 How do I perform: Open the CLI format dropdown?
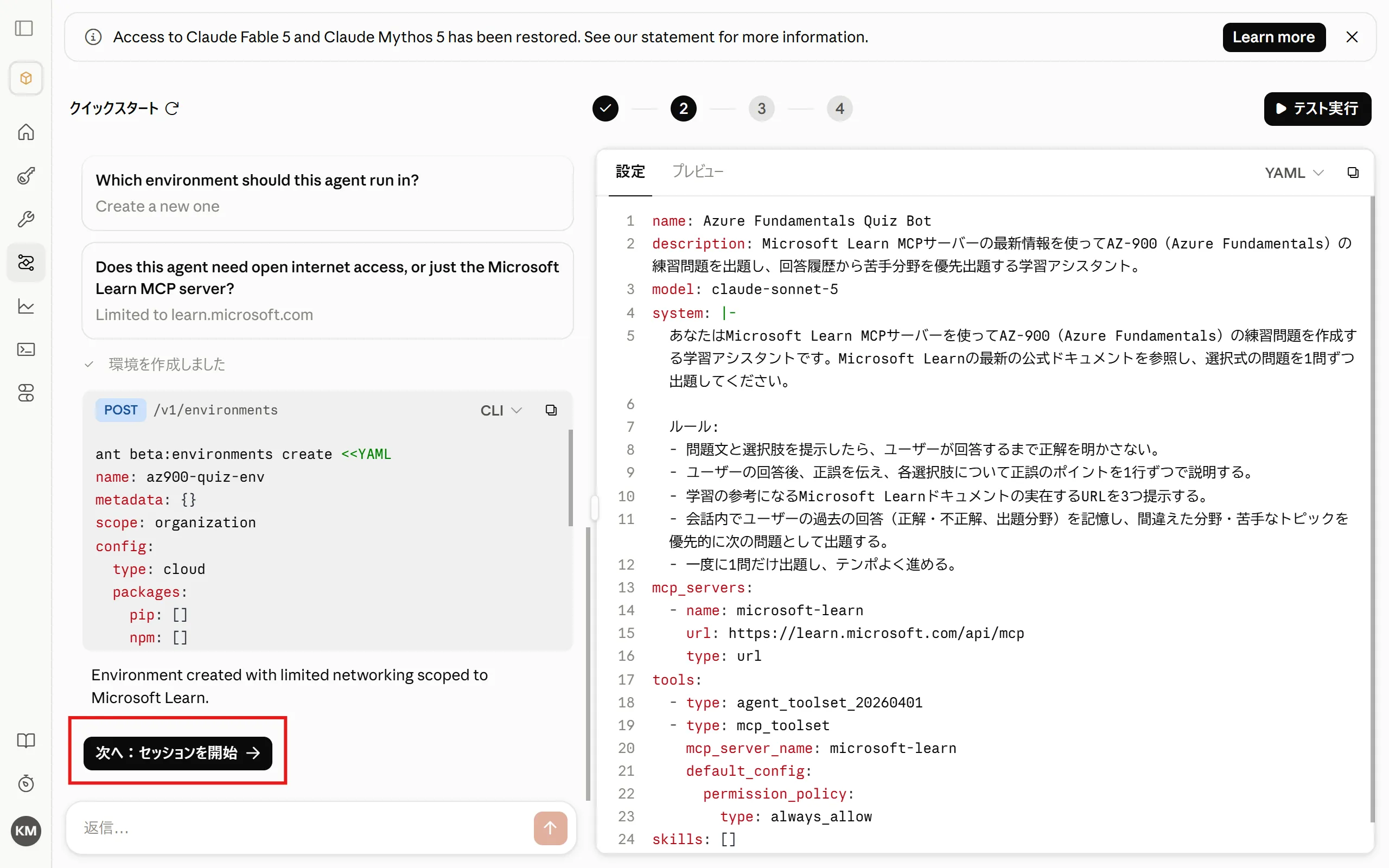(x=501, y=410)
